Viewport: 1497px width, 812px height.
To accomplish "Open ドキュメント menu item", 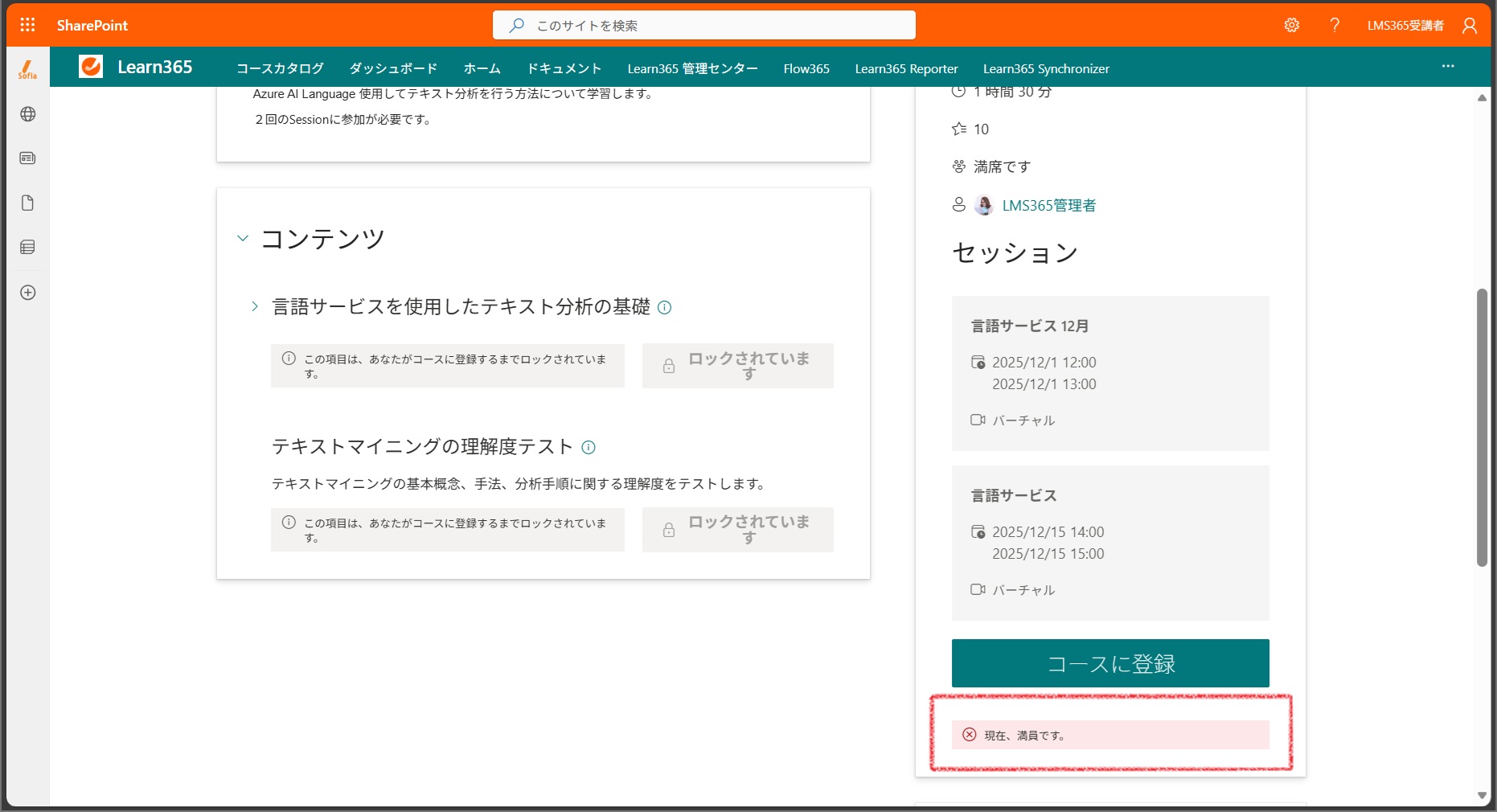I will [564, 68].
